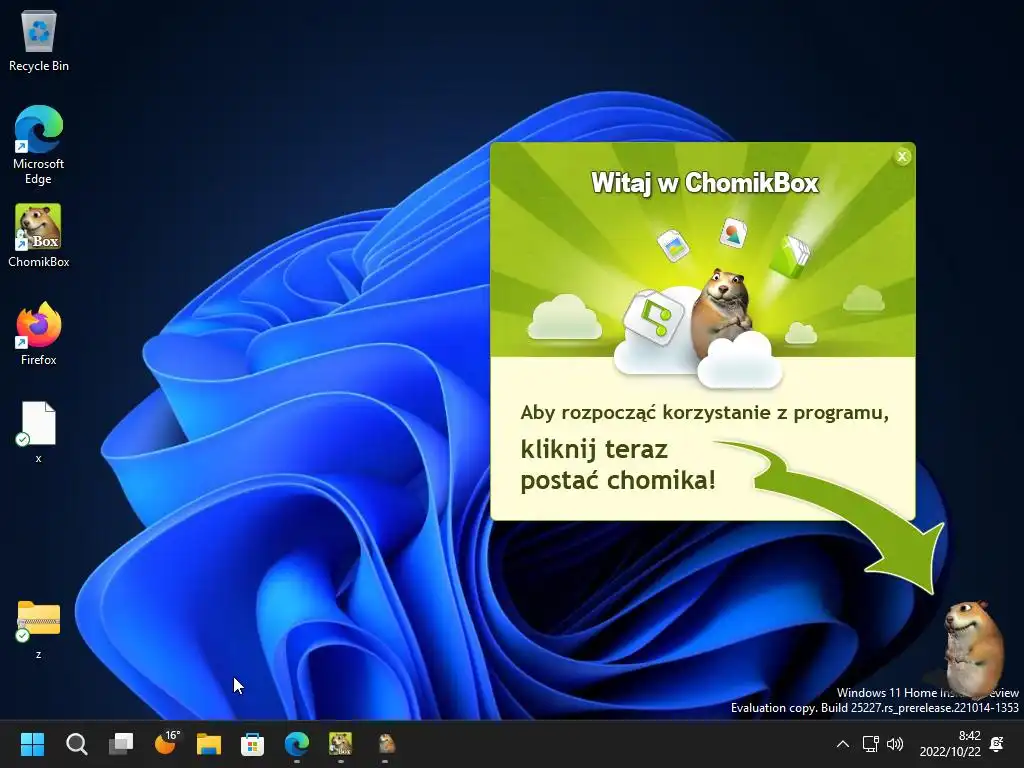Open the volume tray icon
Screen dimensions: 1024x768
pos(895,744)
